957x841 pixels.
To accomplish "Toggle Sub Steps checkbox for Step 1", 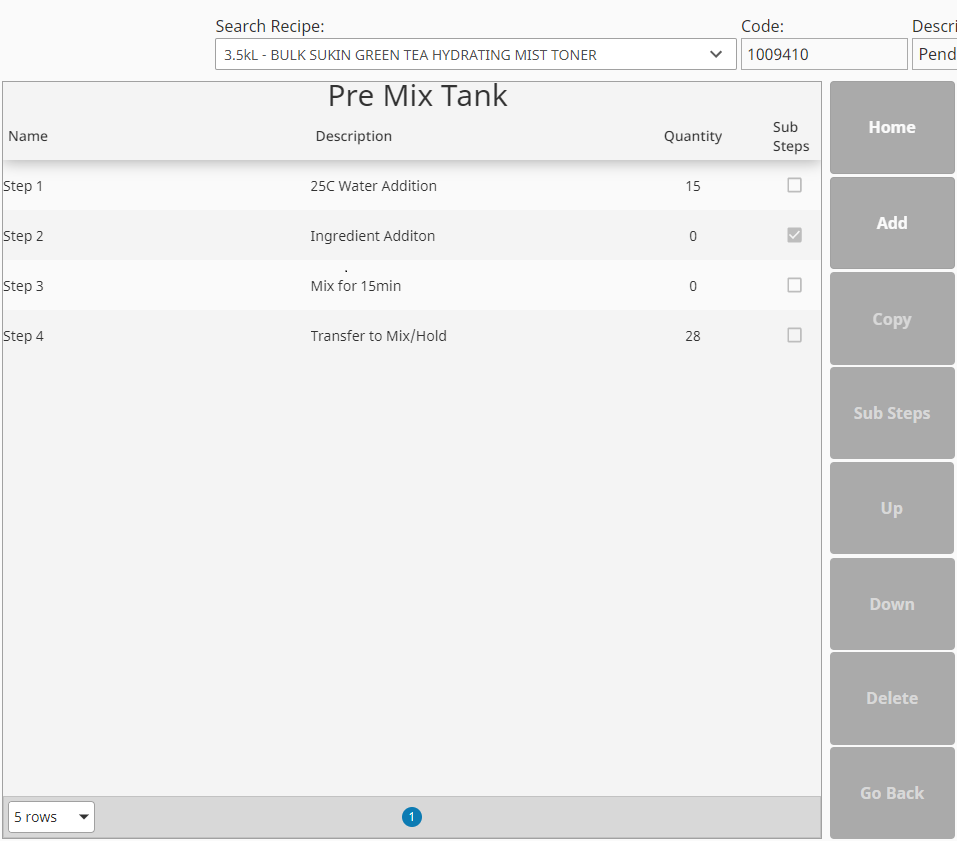I will (x=794, y=185).
